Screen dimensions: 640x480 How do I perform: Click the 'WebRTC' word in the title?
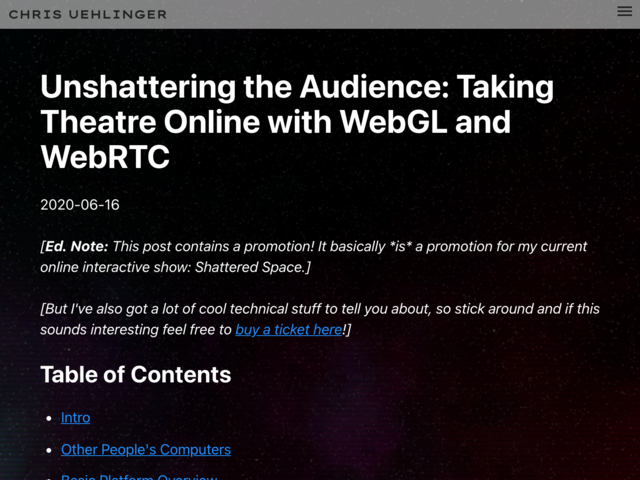pyautogui.click(x=105, y=157)
